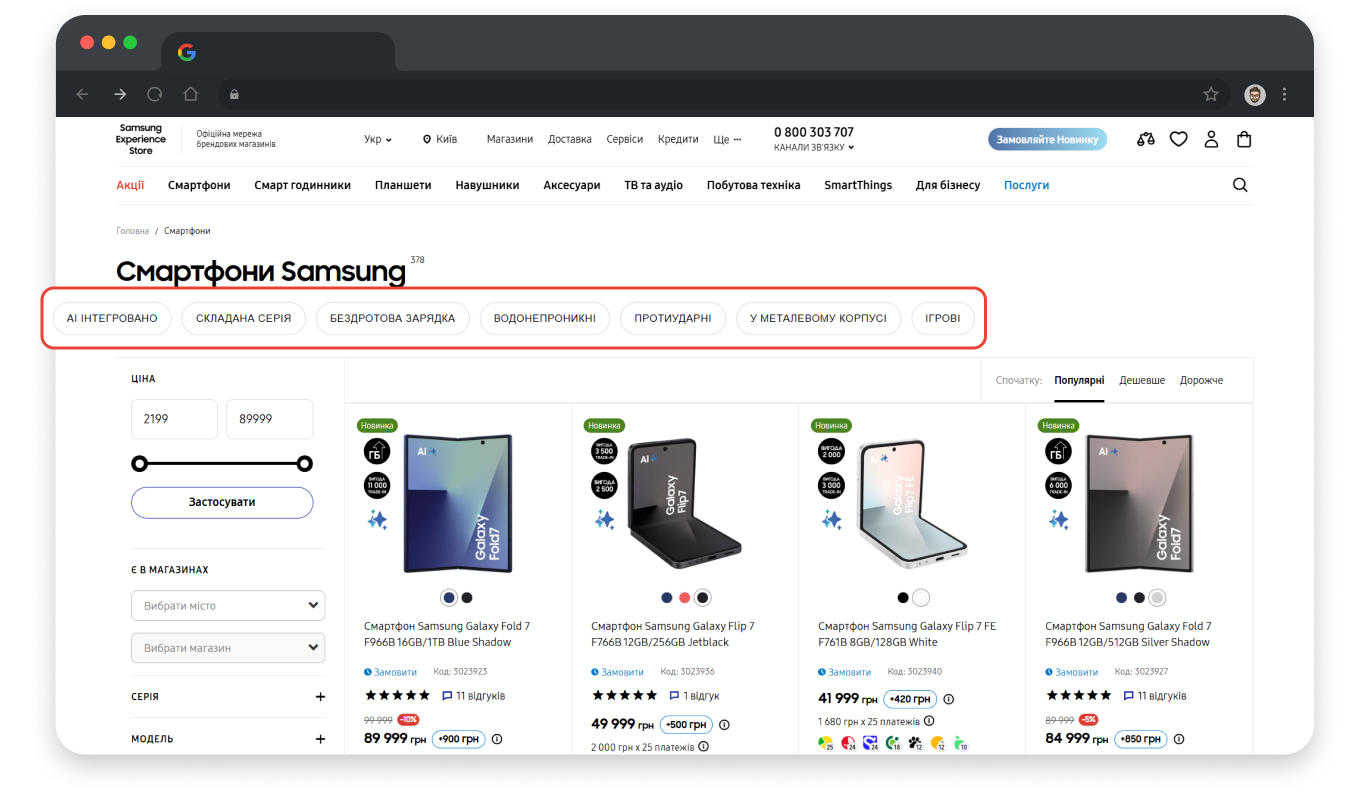The height and width of the screenshot is (798, 1368).
Task: Bookmark the page with the star icon
Action: click(1211, 94)
